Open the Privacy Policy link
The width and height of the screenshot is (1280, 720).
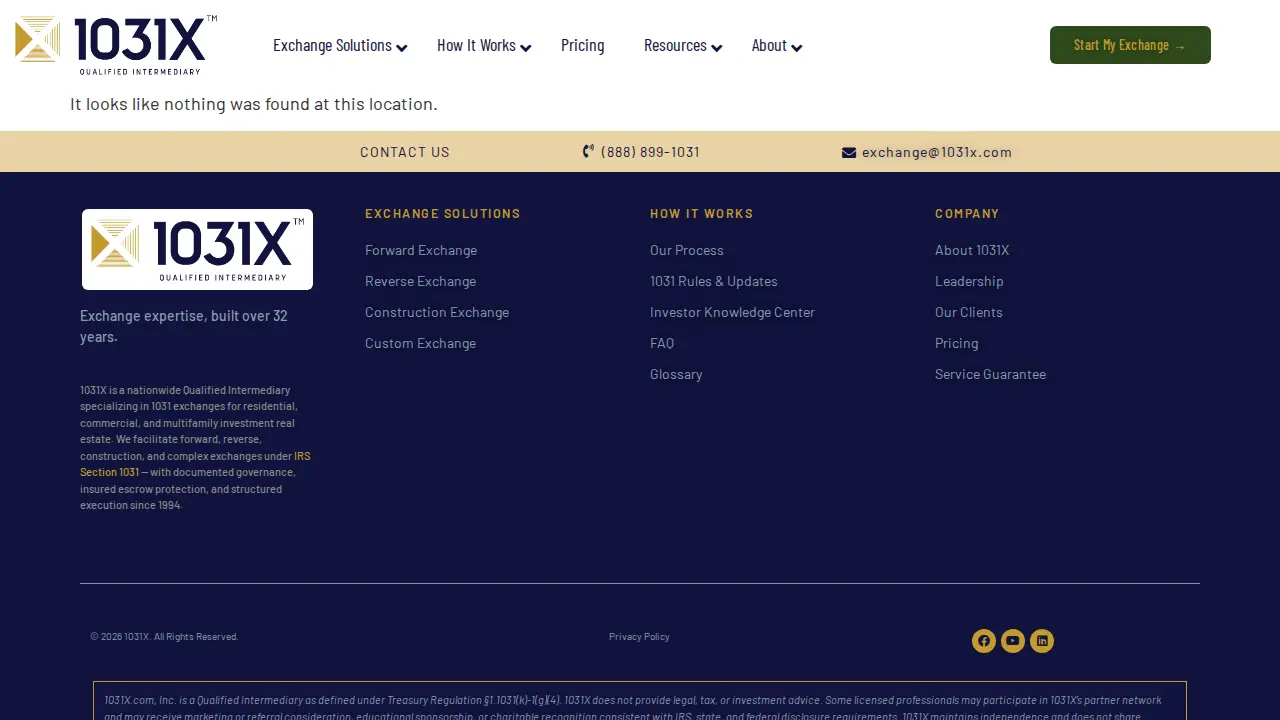pos(639,637)
